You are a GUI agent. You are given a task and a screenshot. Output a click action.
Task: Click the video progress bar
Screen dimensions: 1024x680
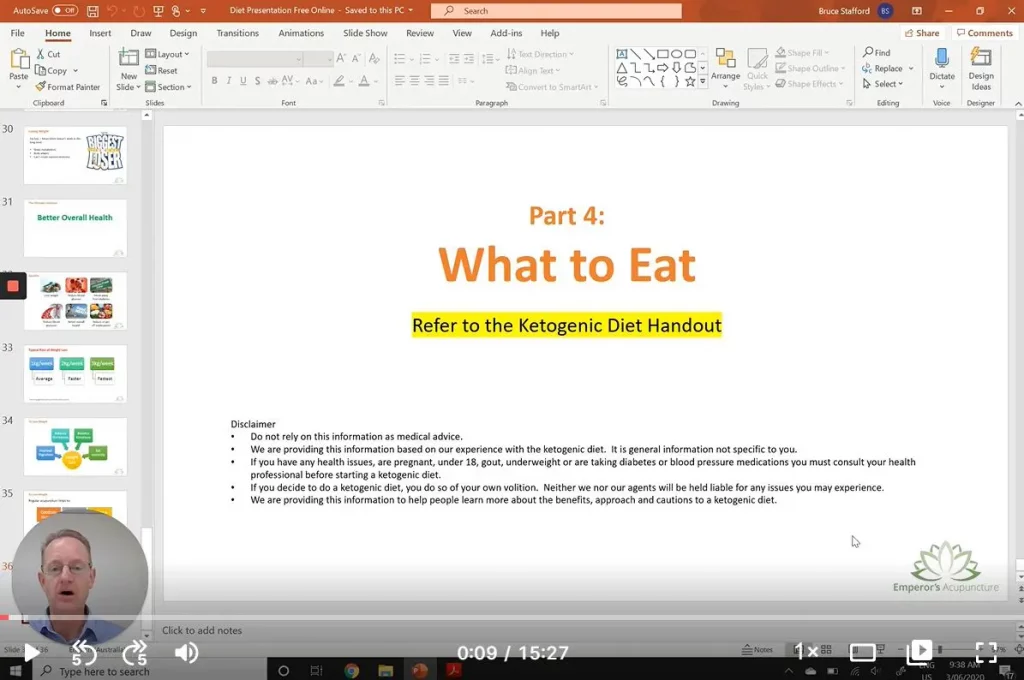pos(512,617)
